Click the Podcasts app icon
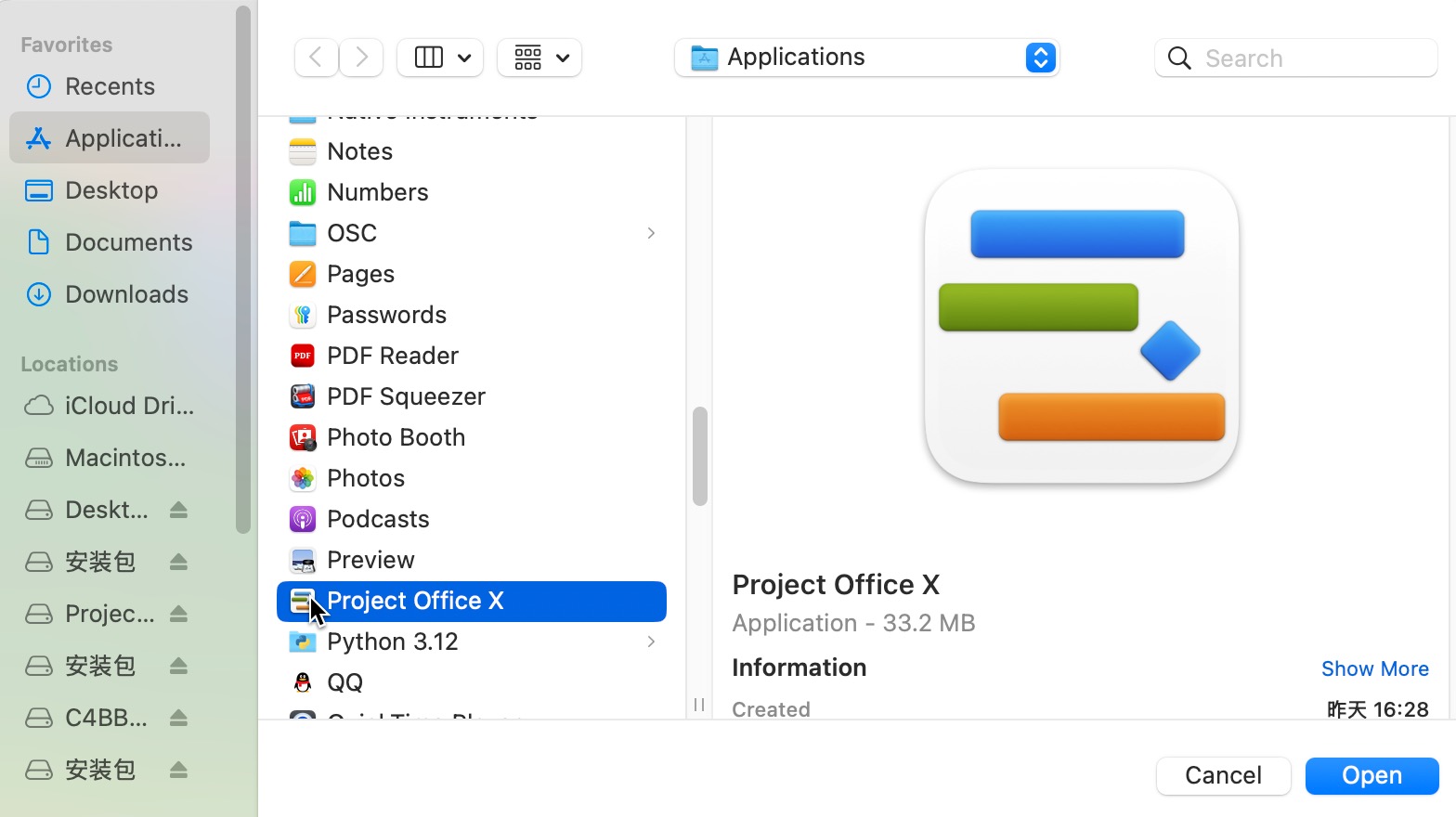 (x=303, y=519)
